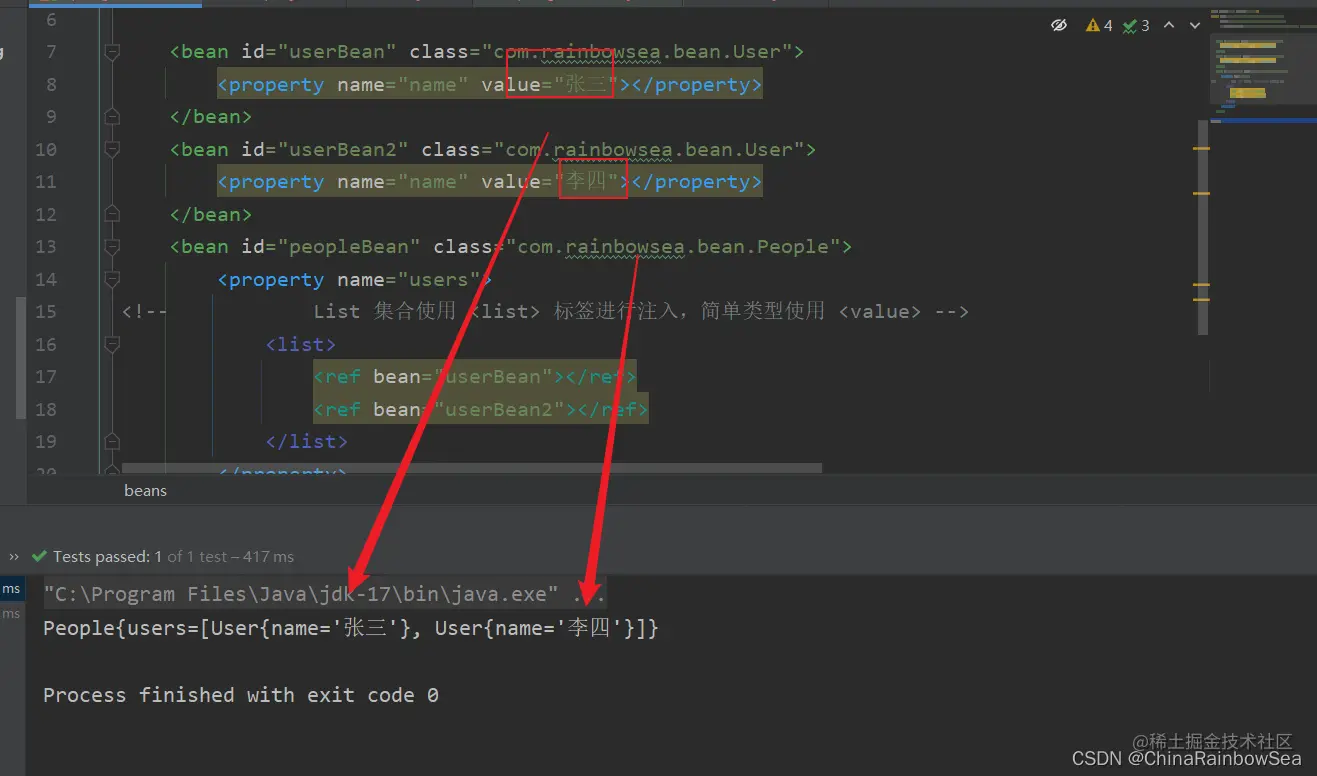Click line number 8 in the gutter
The height and width of the screenshot is (776, 1317).
pyautogui.click(x=51, y=84)
